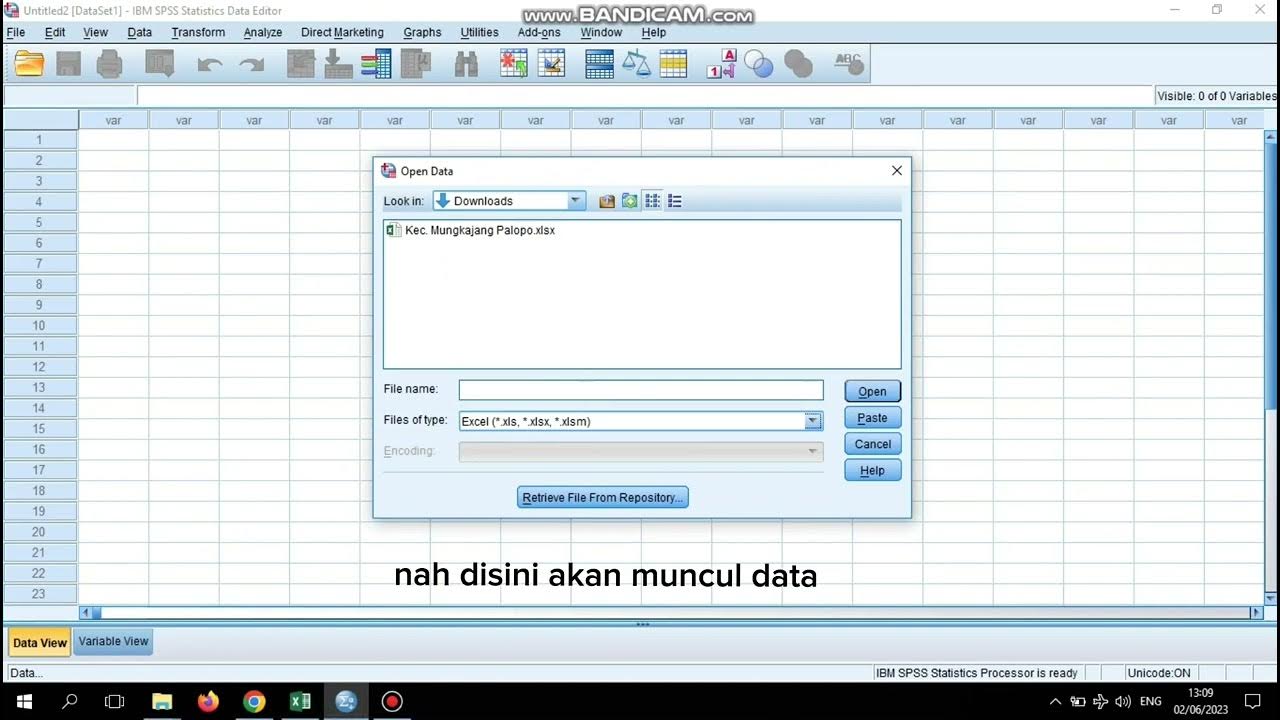Expand the Look in Downloads dropdown

tap(575, 201)
